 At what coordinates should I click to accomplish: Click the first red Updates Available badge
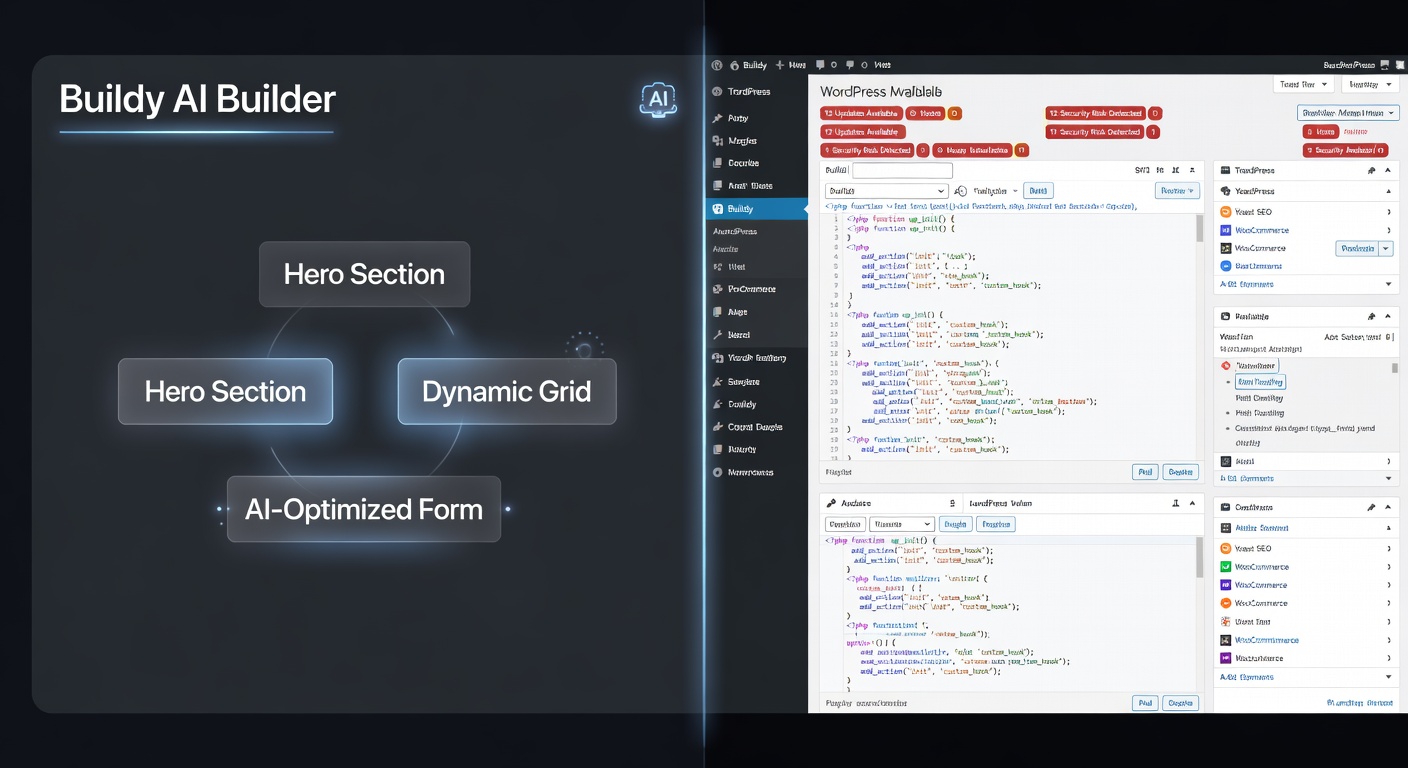pos(861,113)
